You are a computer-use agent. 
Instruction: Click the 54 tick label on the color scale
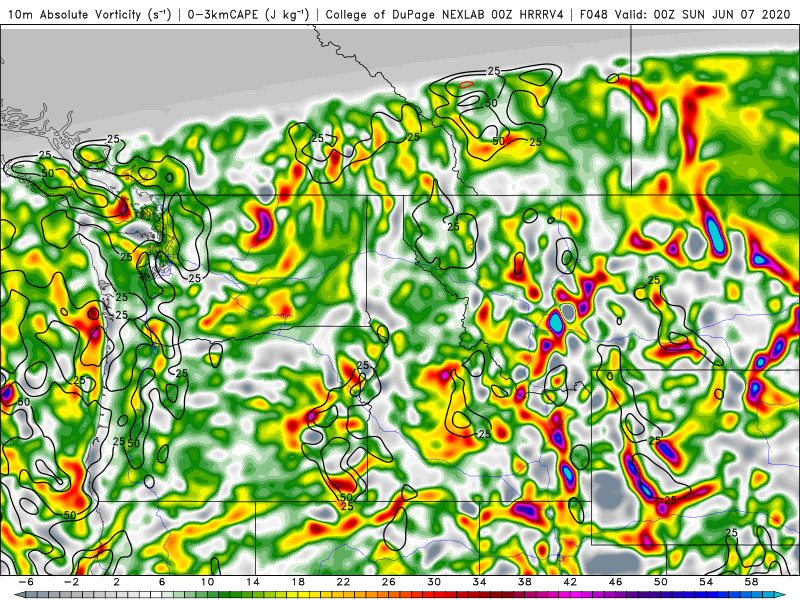(706, 582)
